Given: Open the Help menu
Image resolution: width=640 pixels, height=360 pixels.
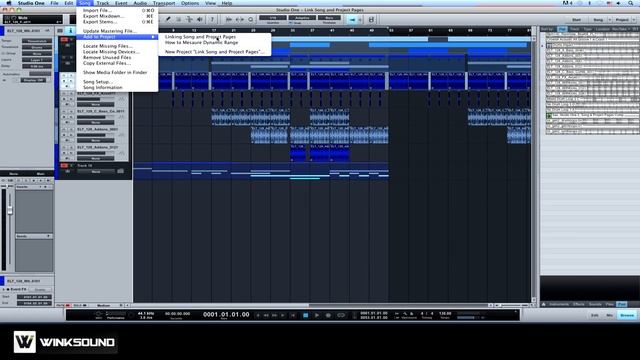Looking at the screenshot, I should [x=227, y=3].
